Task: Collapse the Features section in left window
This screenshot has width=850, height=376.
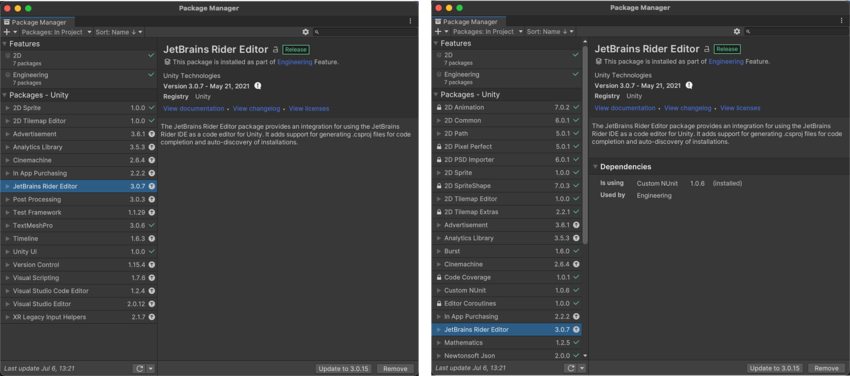Action: point(5,44)
